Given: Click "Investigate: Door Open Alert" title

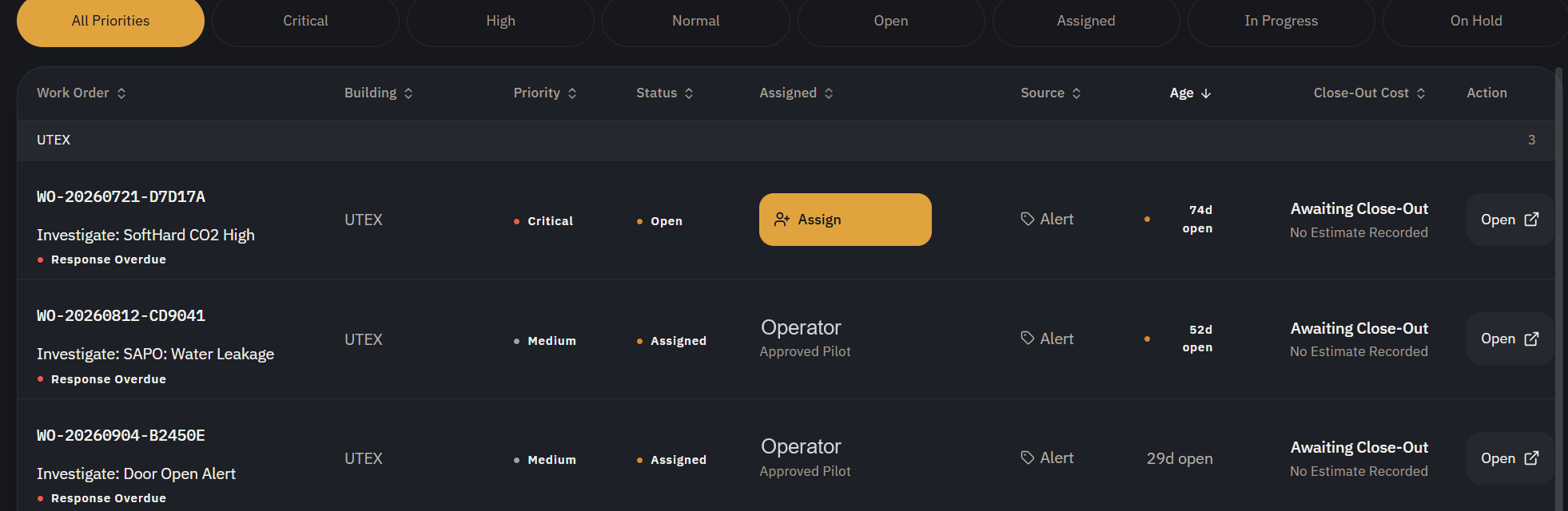Looking at the screenshot, I should (136, 473).
